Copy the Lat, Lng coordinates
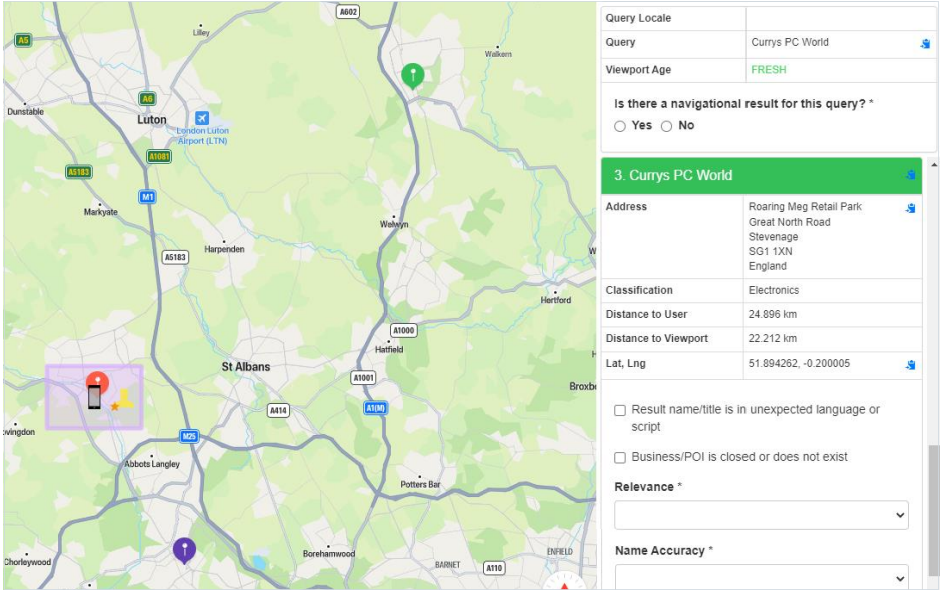942x593 pixels. point(911,365)
